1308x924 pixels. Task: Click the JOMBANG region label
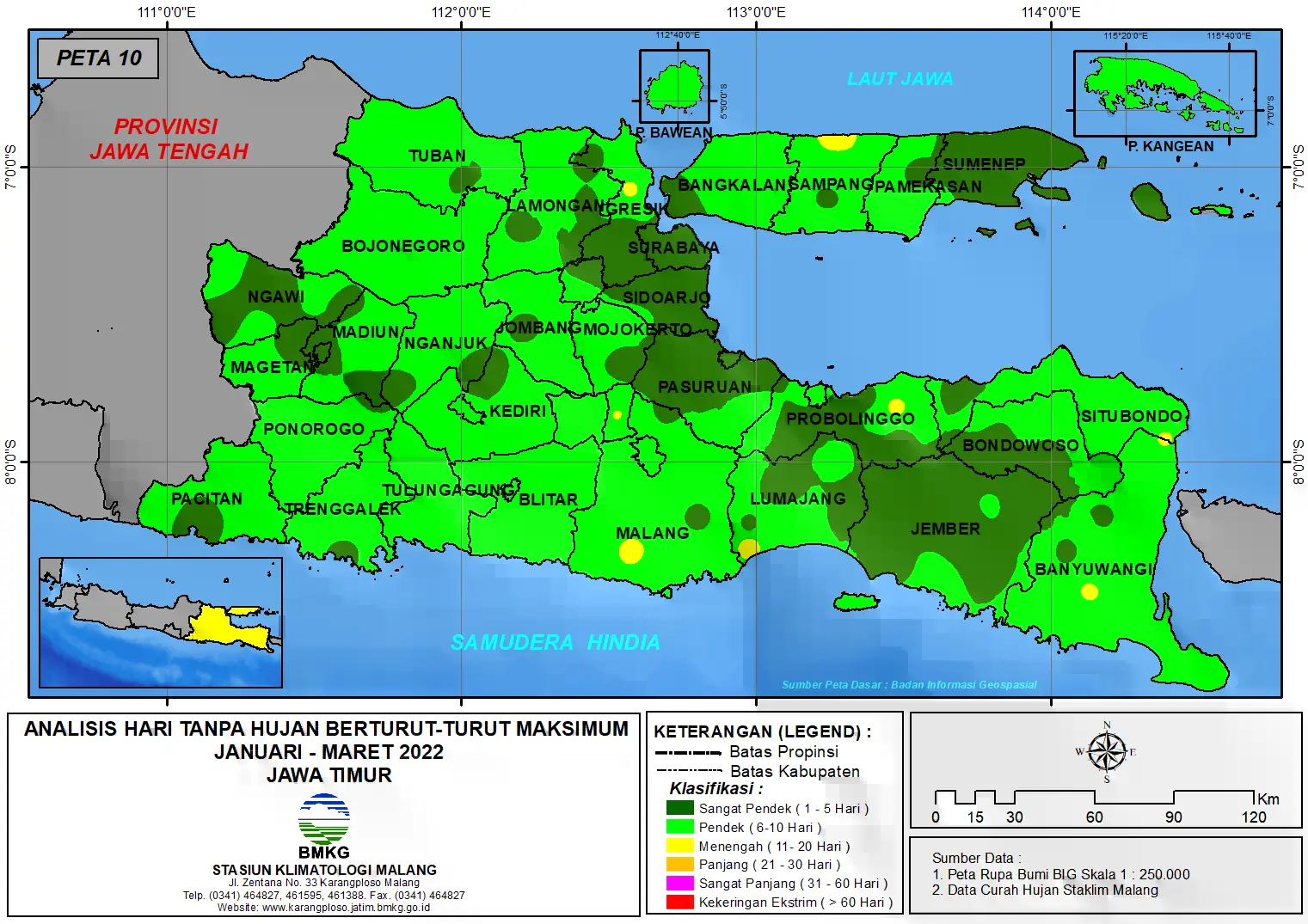[x=539, y=328]
